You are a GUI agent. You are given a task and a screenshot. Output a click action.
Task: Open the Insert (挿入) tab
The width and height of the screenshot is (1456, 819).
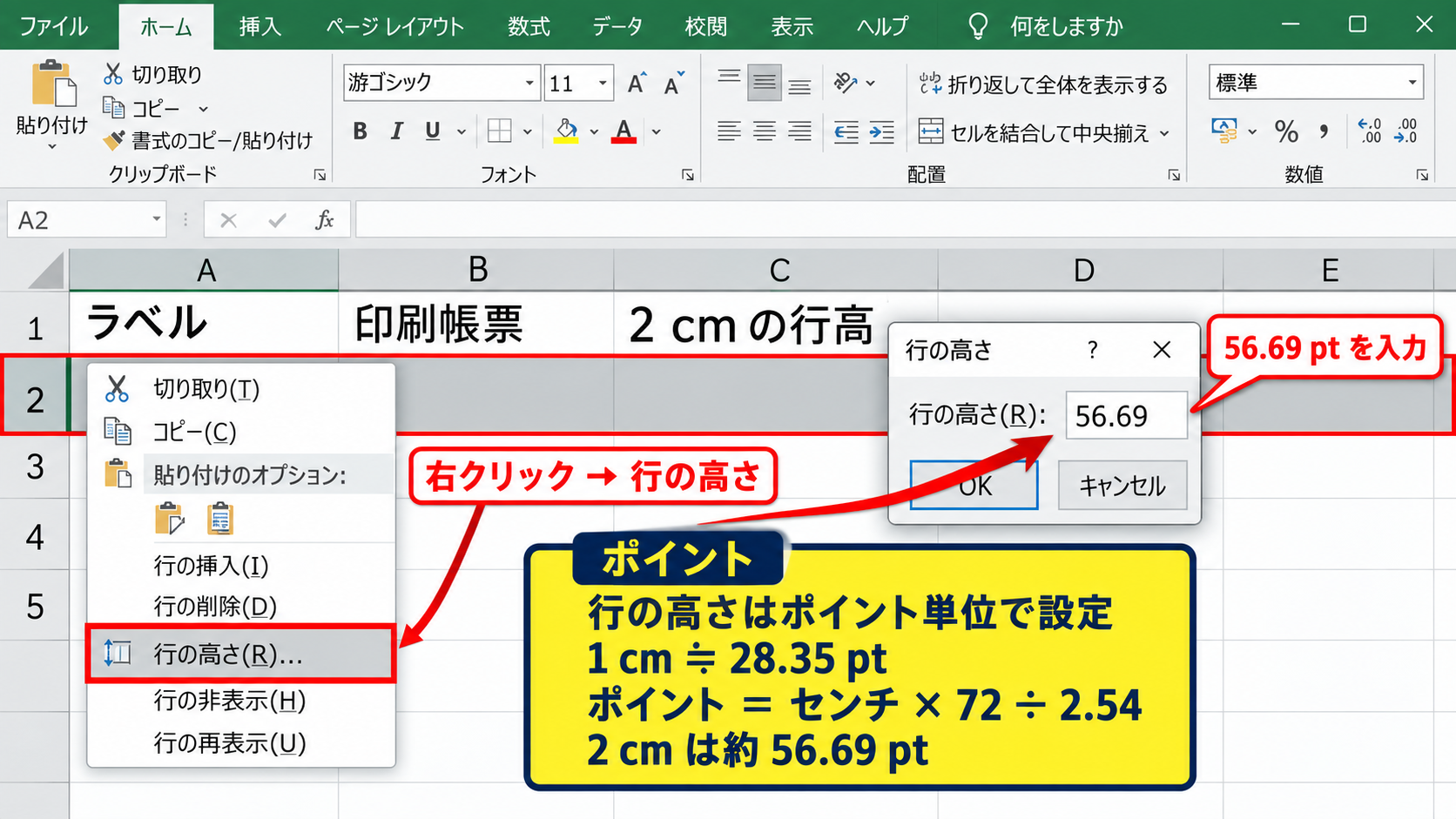point(260,26)
